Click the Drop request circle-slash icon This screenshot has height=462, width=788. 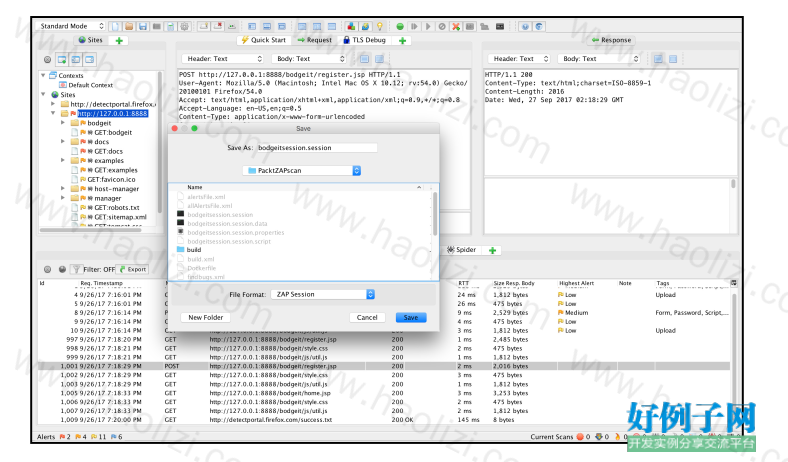[442, 27]
